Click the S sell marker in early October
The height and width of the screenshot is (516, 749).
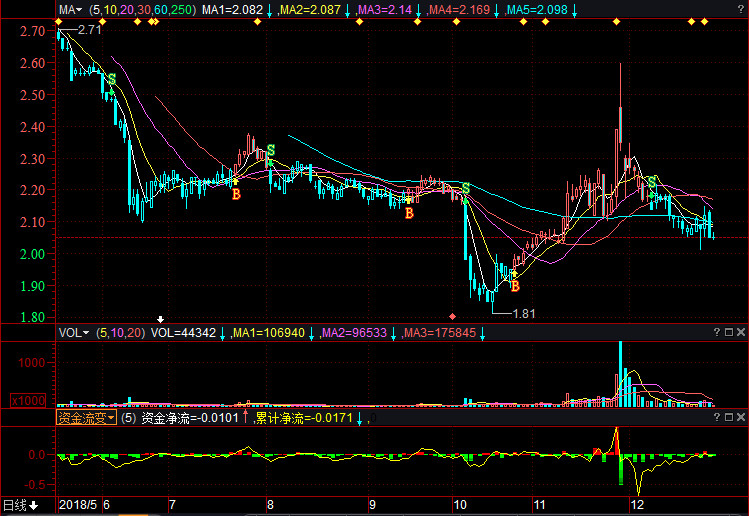pos(466,188)
